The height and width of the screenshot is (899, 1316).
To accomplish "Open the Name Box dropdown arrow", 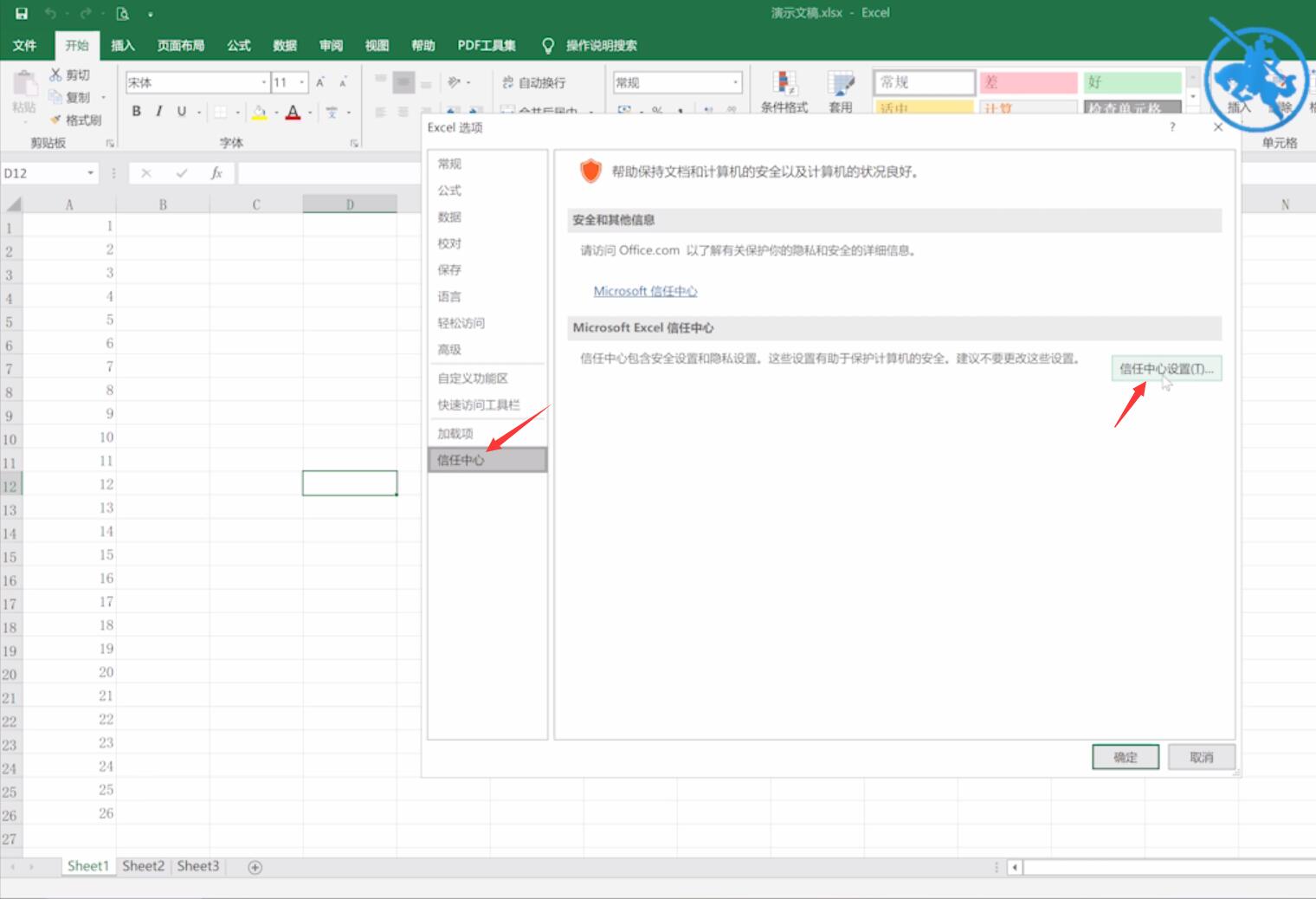I will [91, 173].
